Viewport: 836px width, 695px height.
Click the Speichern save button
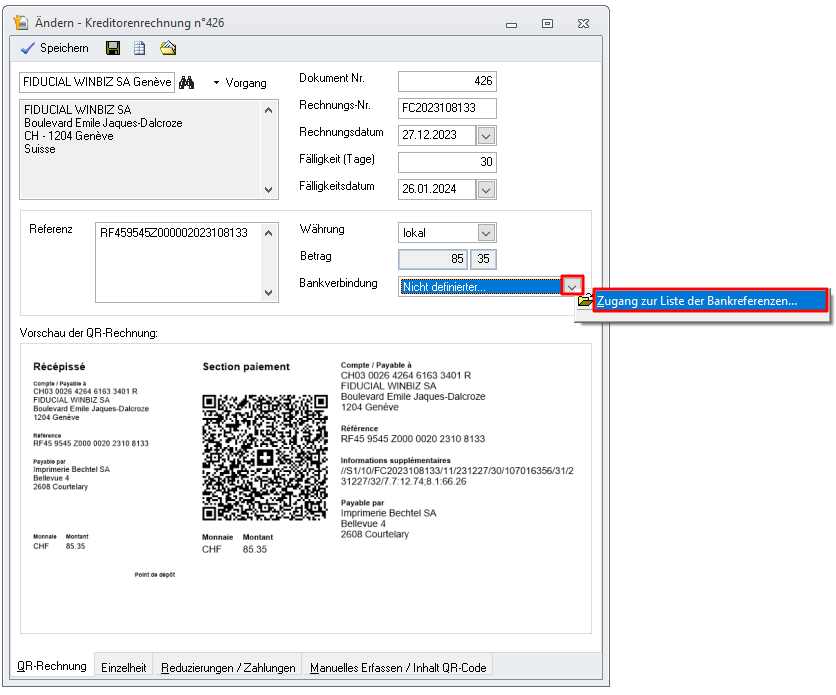pos(55,48)
